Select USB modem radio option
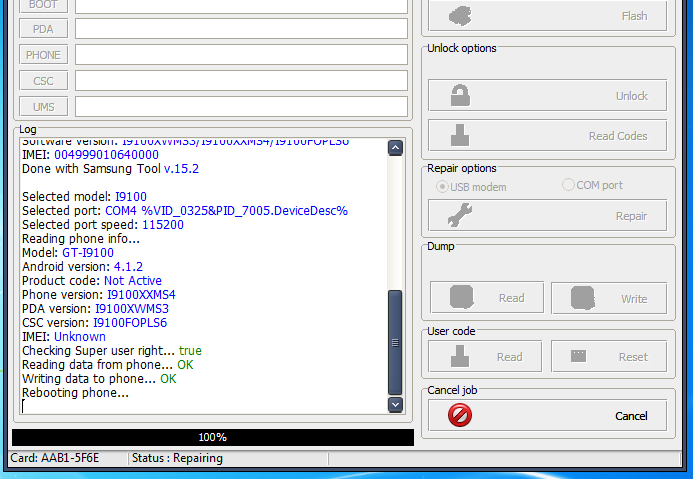Image resolution: width=699 pixels, height=479 pixels. point(442,186)
